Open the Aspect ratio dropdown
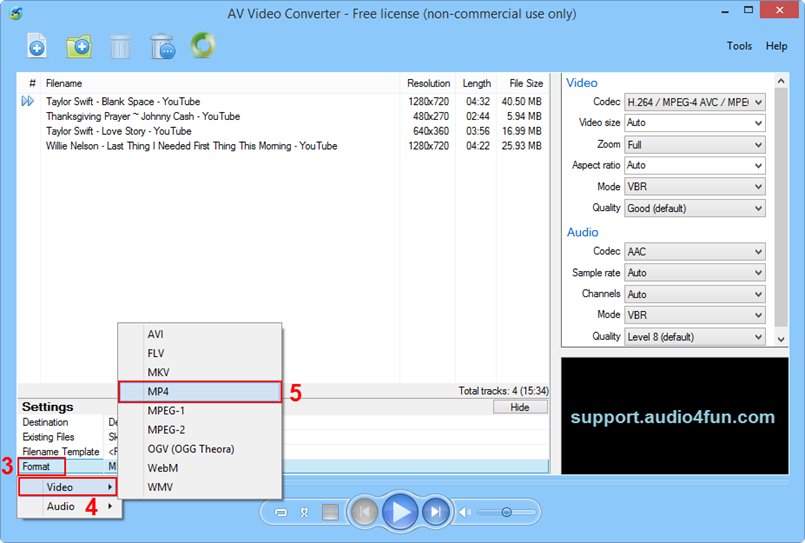This screenshot has height=543, width=805. (695, 165)
